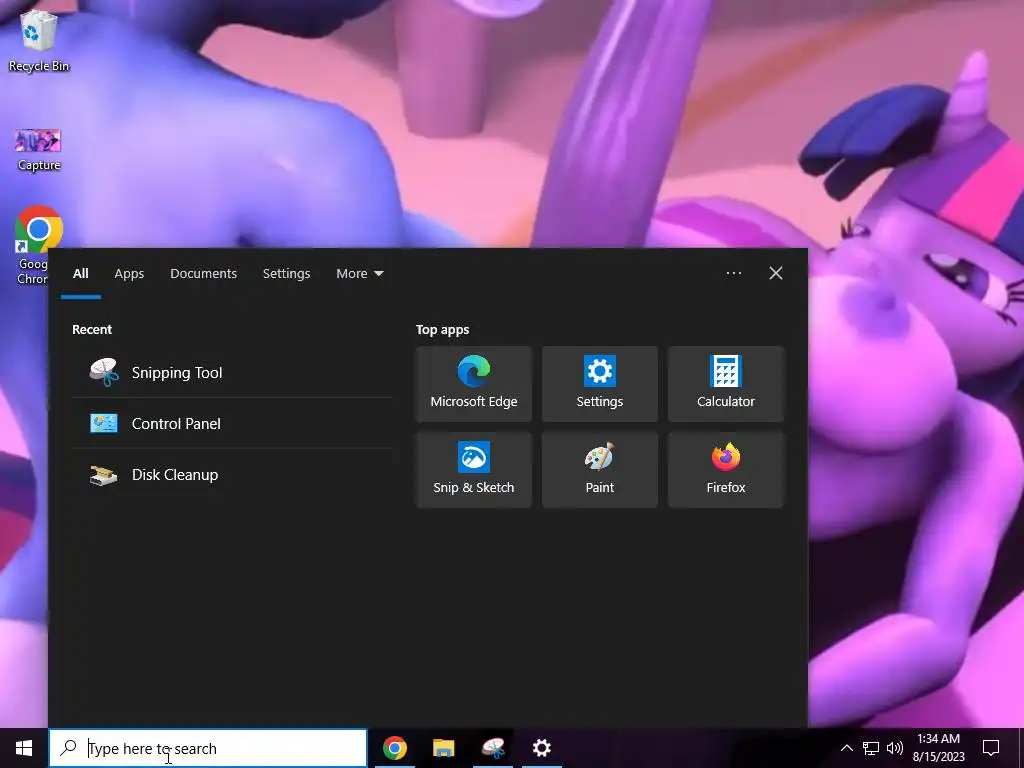Switch to the Settings search tab
Screen dimensions: 1024x768
coord(286,274)
